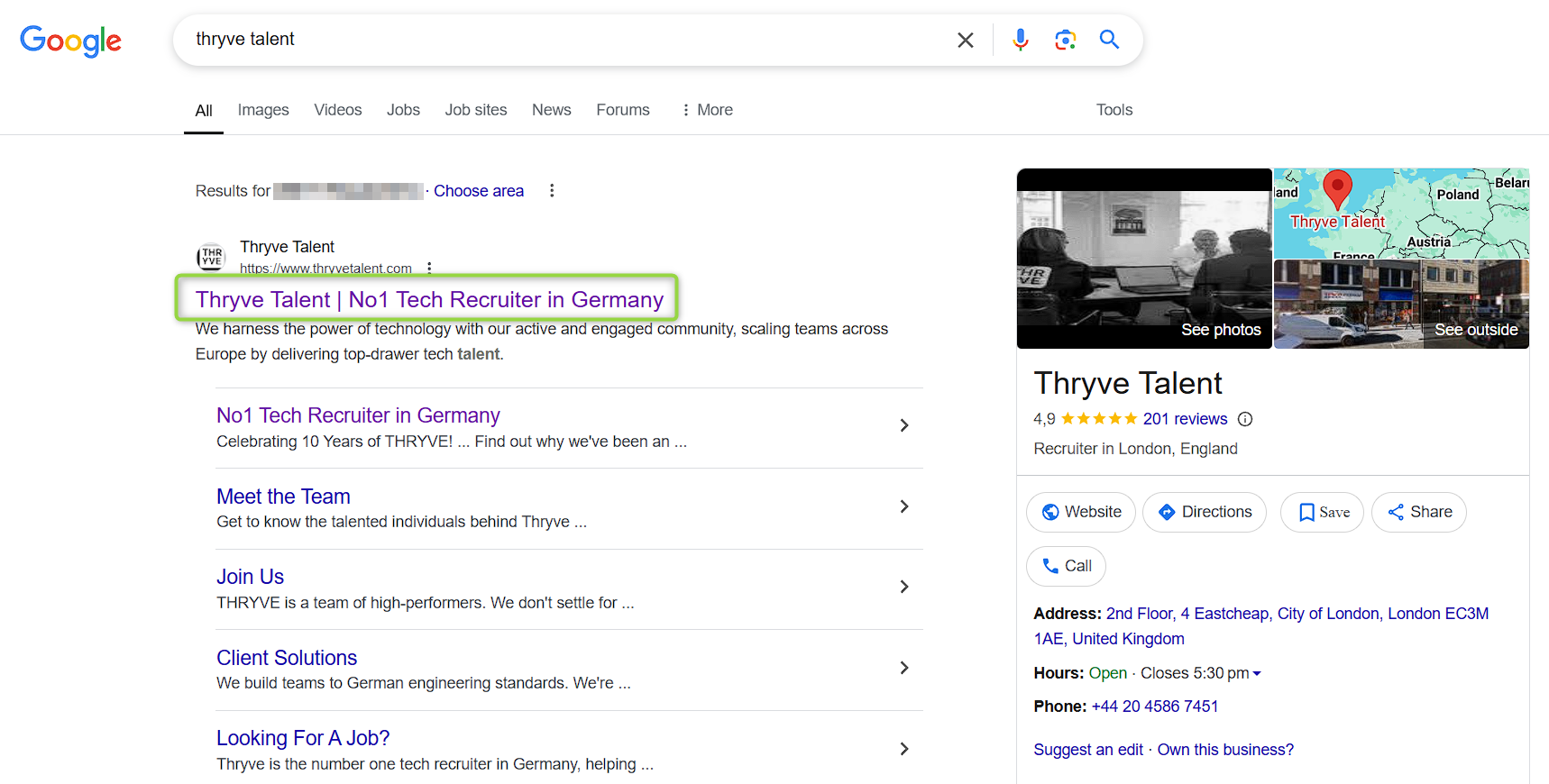Image resolution: width=1549 pixels, height=784 pixels.
Task: Click Suggest an edit link
Action: pos(1088,750)
